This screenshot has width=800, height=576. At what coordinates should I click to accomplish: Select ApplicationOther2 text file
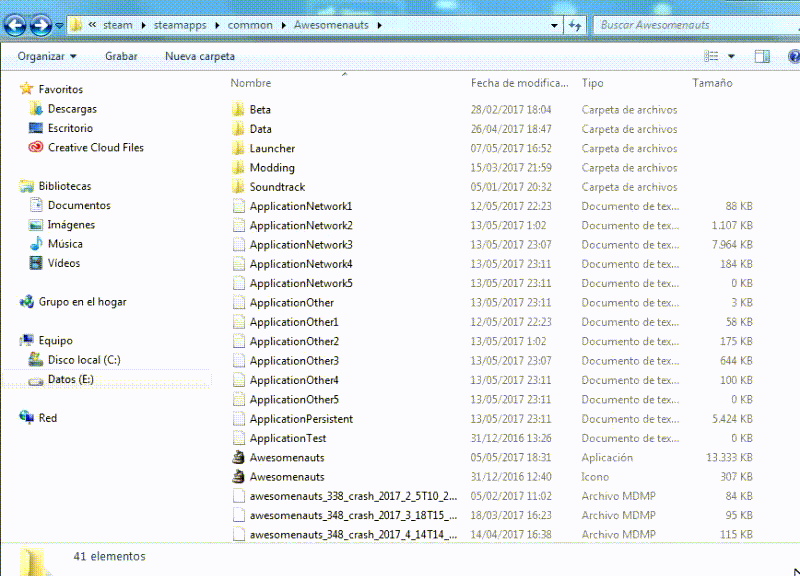pyautogui.click(x=294, y=341)
